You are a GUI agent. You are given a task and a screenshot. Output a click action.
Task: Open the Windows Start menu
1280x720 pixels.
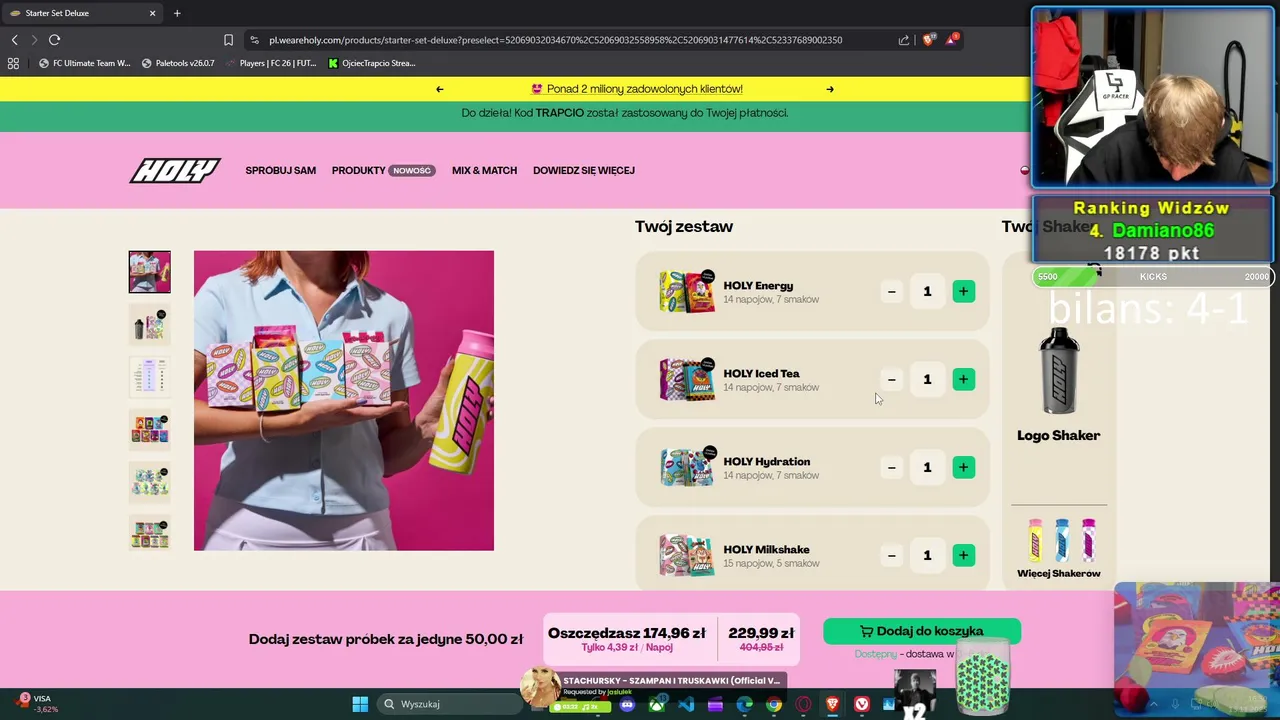tap(360, 704)
